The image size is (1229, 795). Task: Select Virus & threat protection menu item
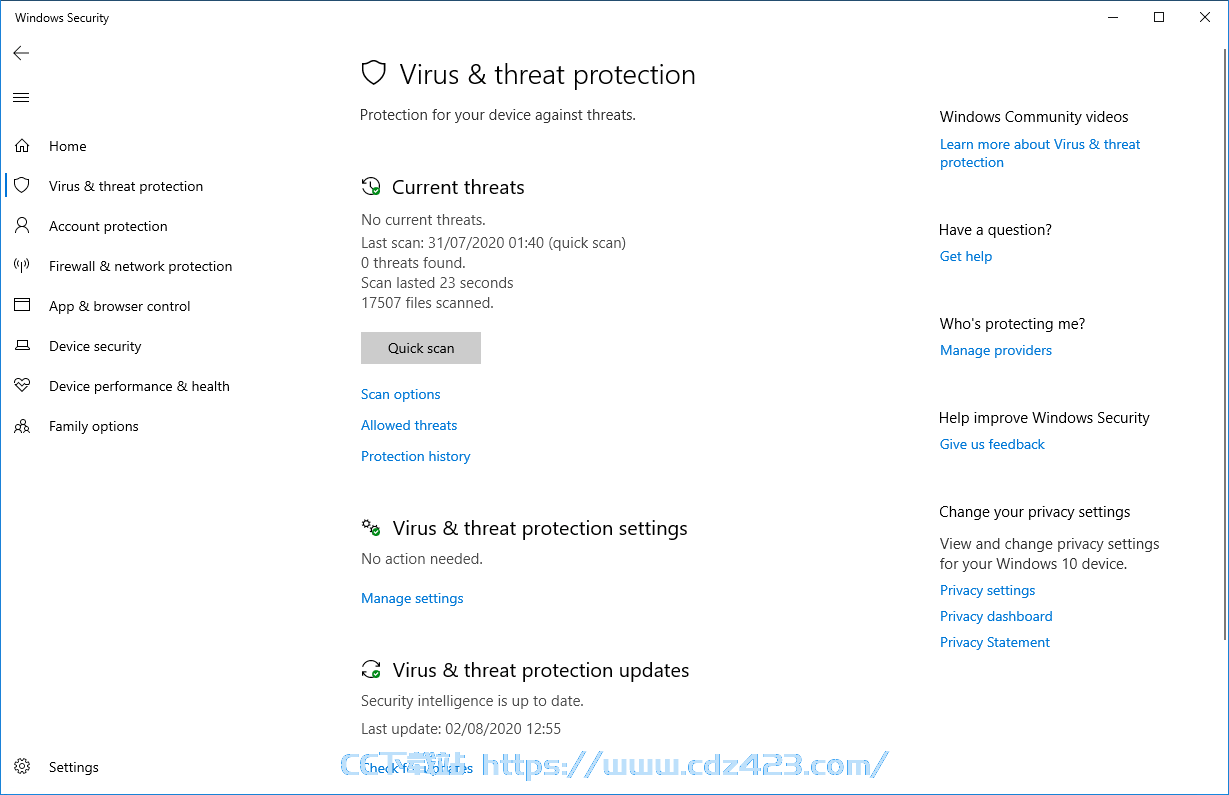[126, 186]
